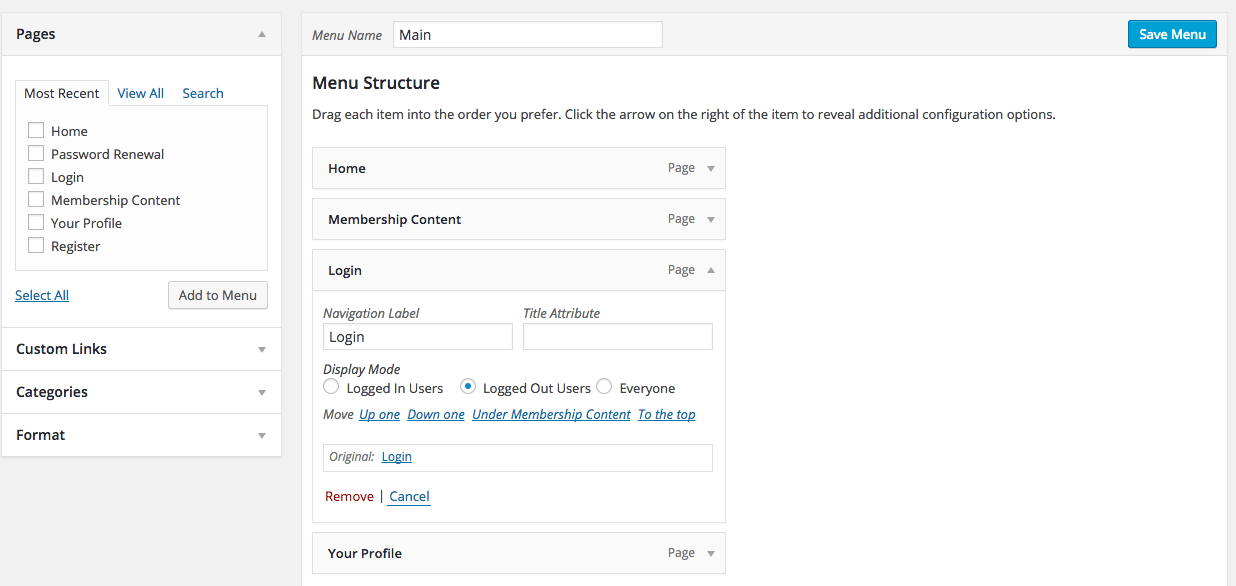Select Logged In Users display mode
1236x586 pixels.
331,387
